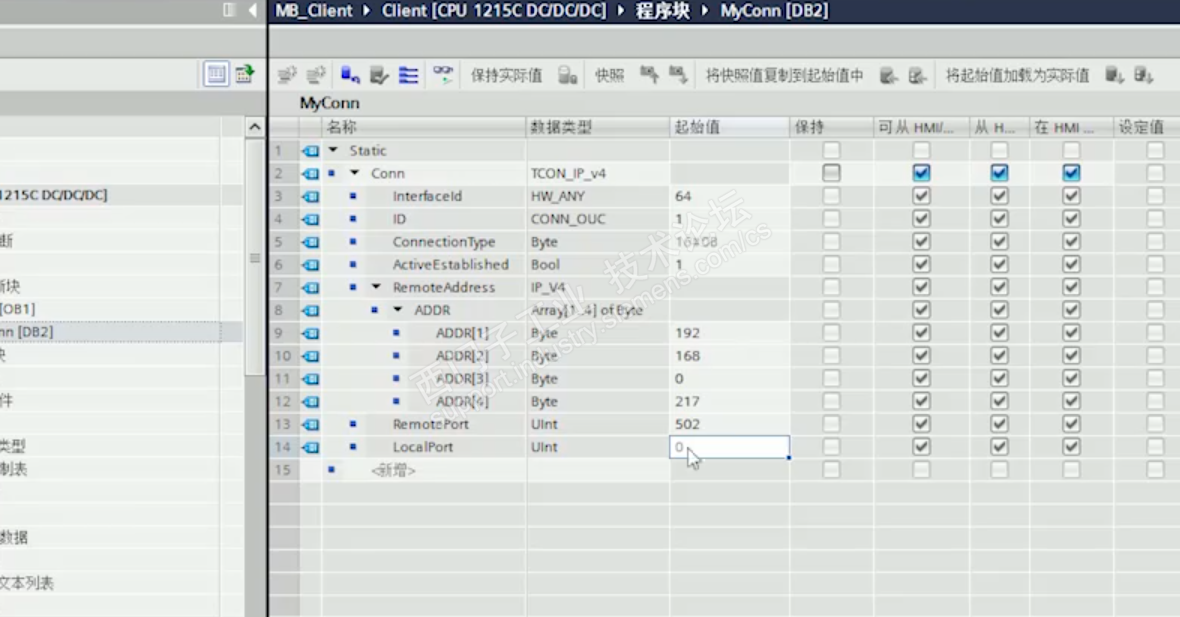Image resolution: width=1180 pixels, height=617 pixels.
Task: Click the Client [CPU 1215C DC/DC/DC] breadcrumb
Action: [x=494, y=11]
